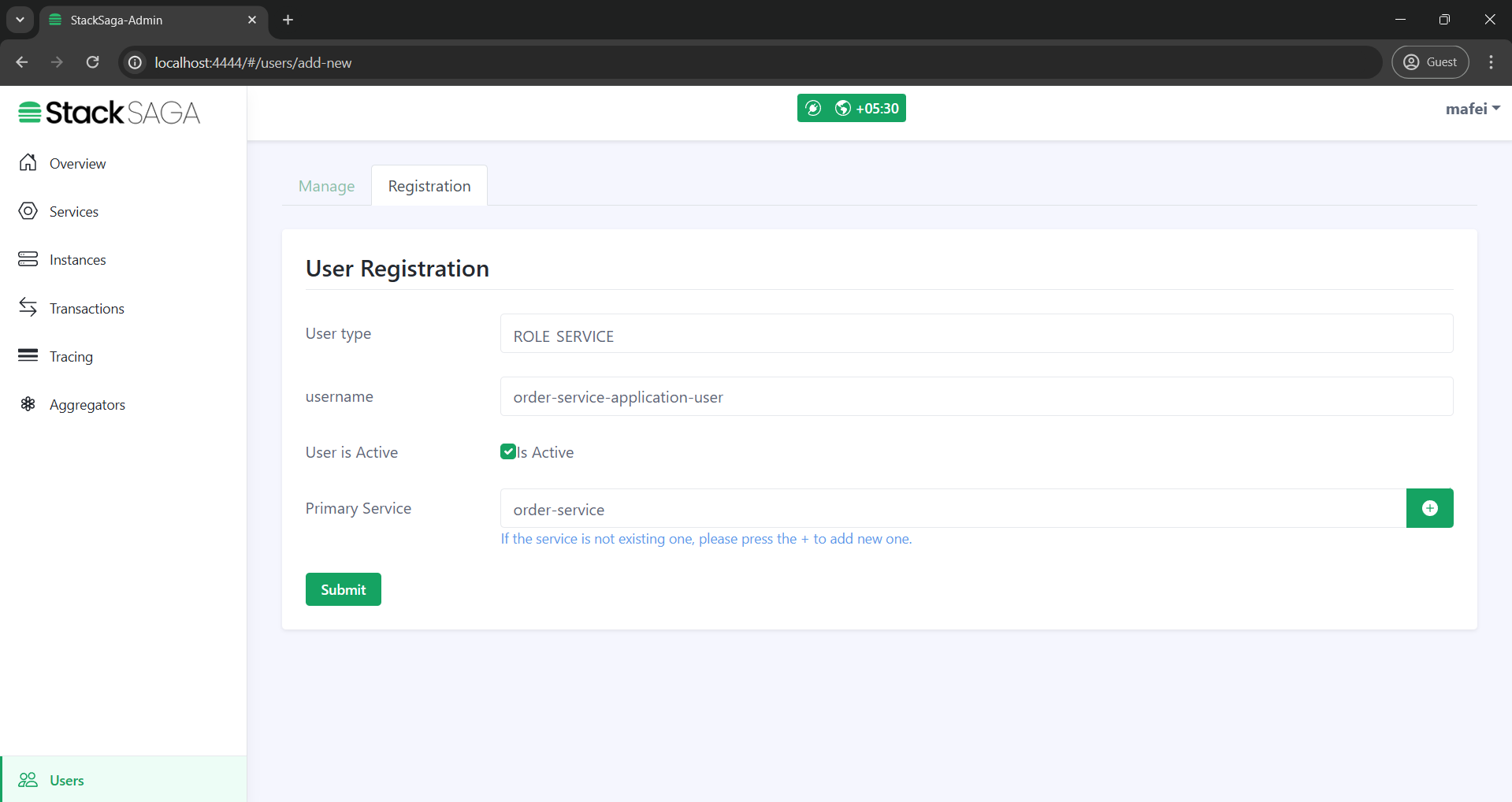This screenshot has height=802, width=1512.
Task: Select the Services shield icon in sidebar
Action: coord(28,211)
